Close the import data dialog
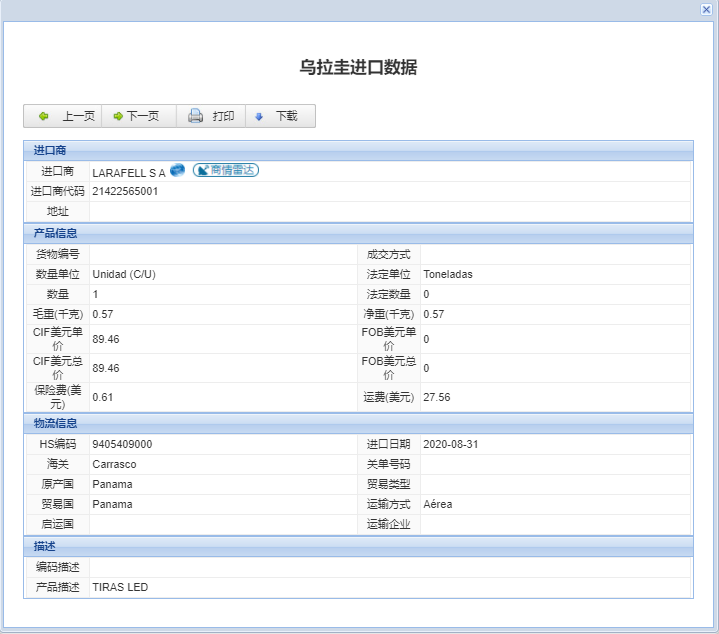This screenshot has width=719, height=634. [707, 8]
